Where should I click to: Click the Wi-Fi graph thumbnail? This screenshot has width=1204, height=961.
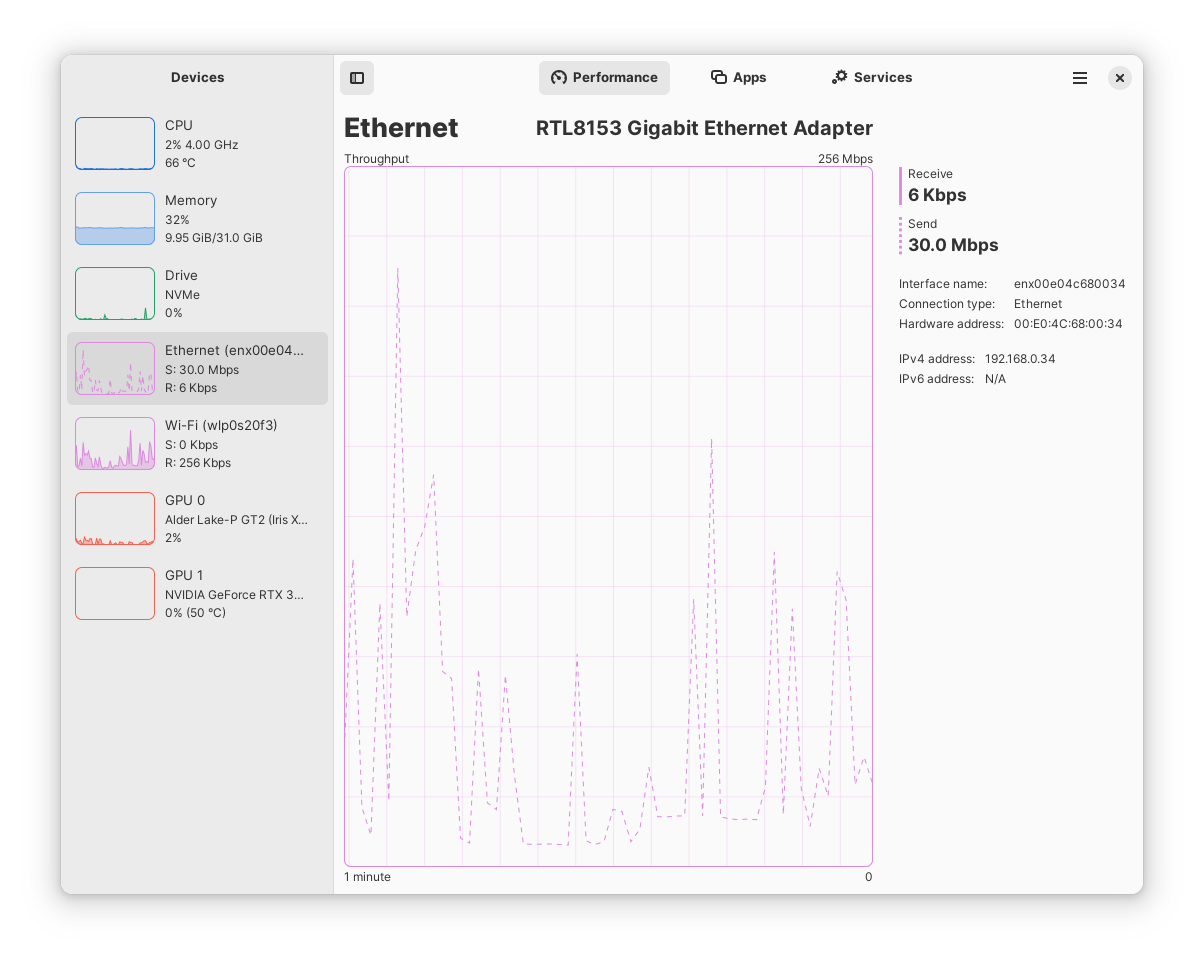[x=115, y=444]
